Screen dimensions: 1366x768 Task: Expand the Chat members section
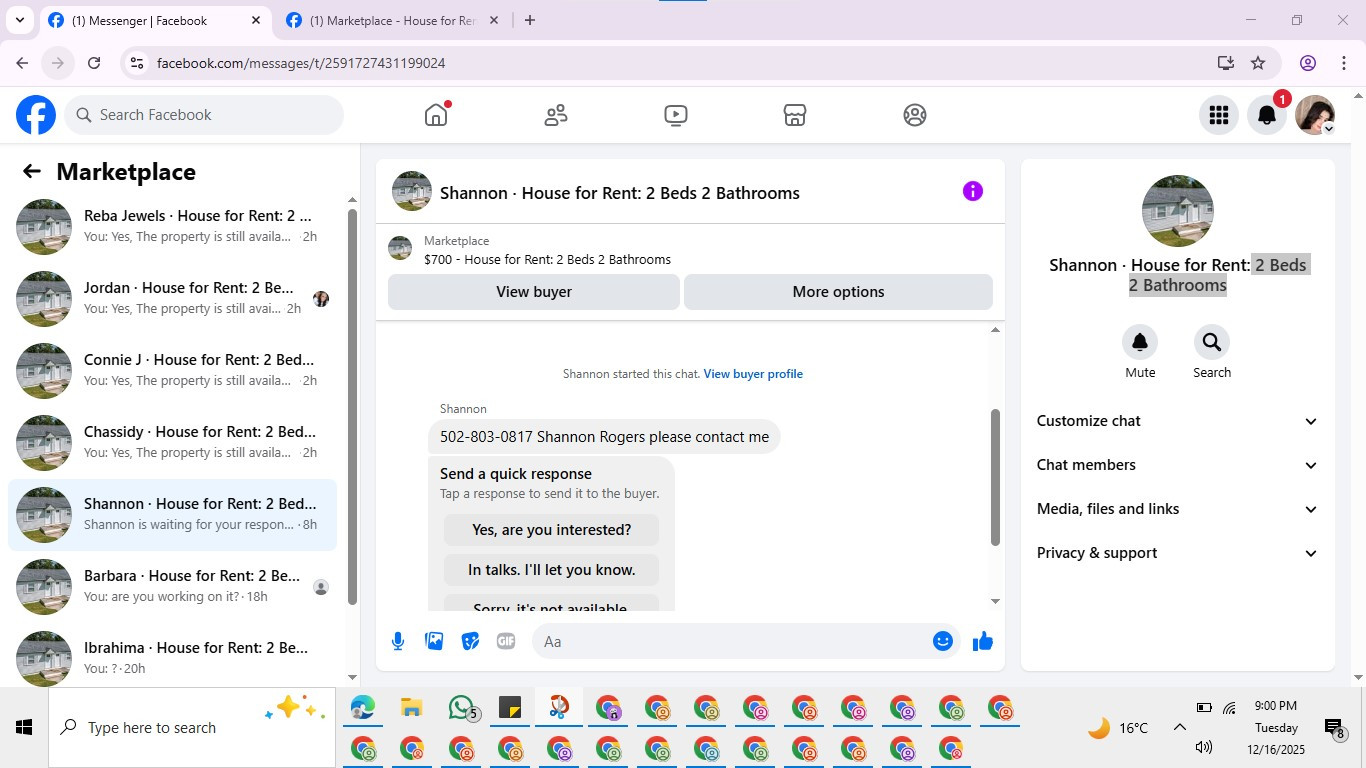pyautogui.click(x=1177, y=465)
